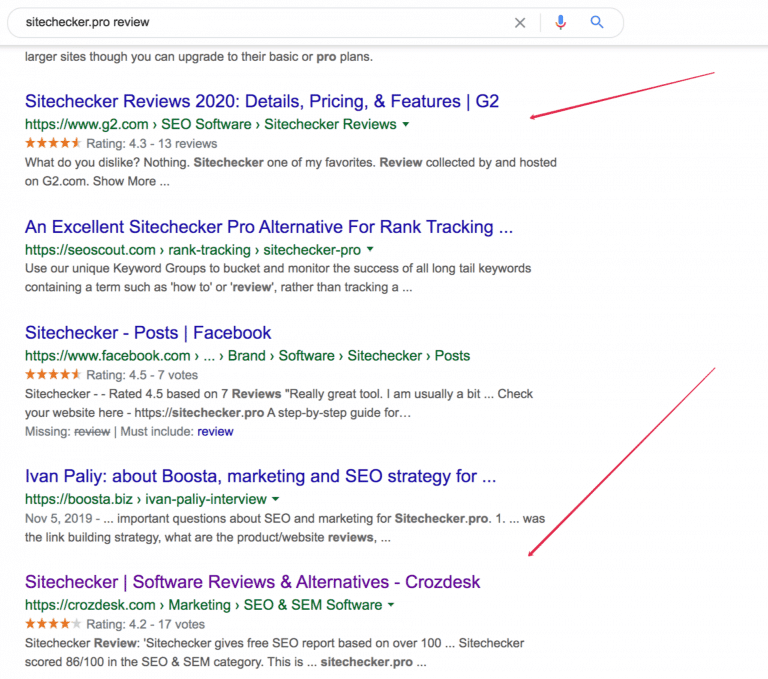Click the https://seoscout.com breadcrumb URL

point(192,250)
